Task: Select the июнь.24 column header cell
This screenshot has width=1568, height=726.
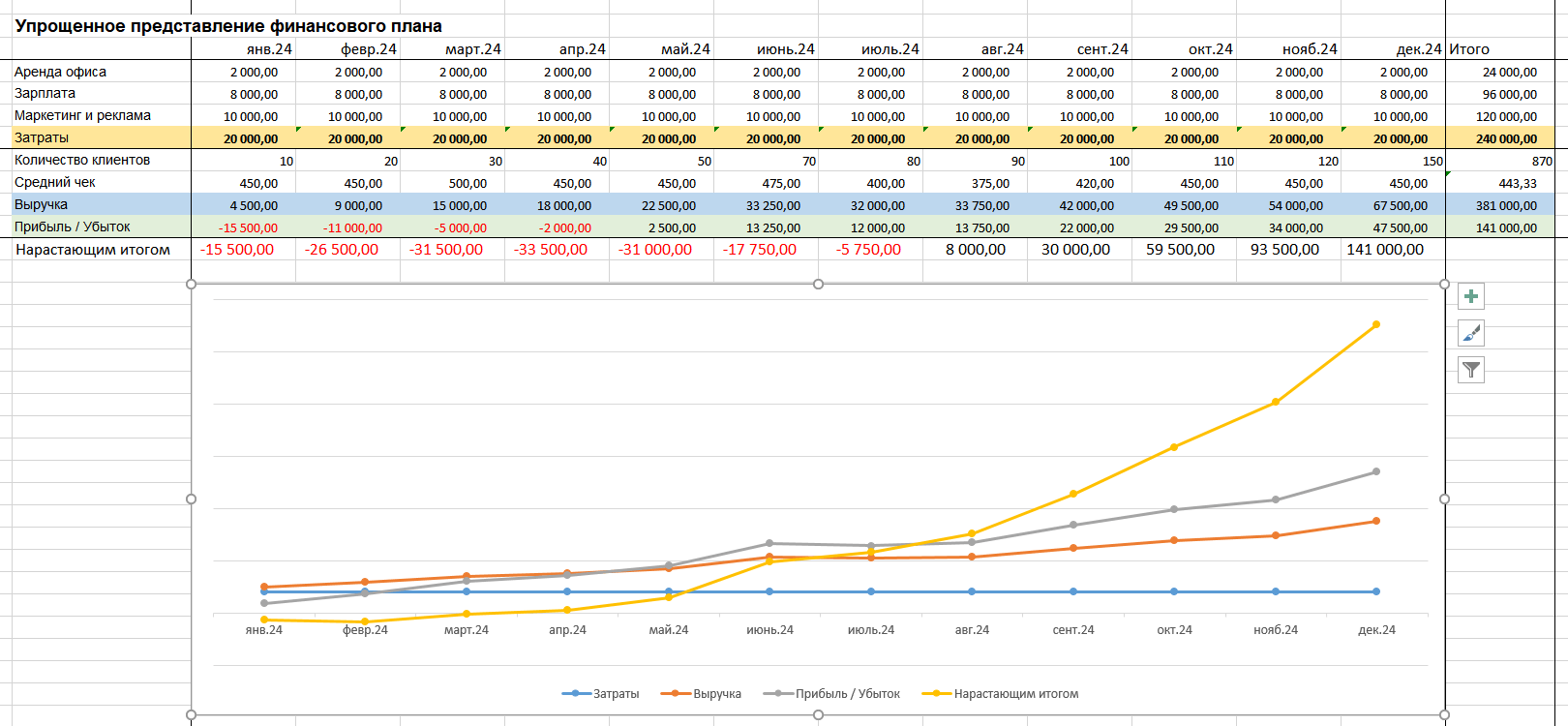Action: tap(767, 48)
